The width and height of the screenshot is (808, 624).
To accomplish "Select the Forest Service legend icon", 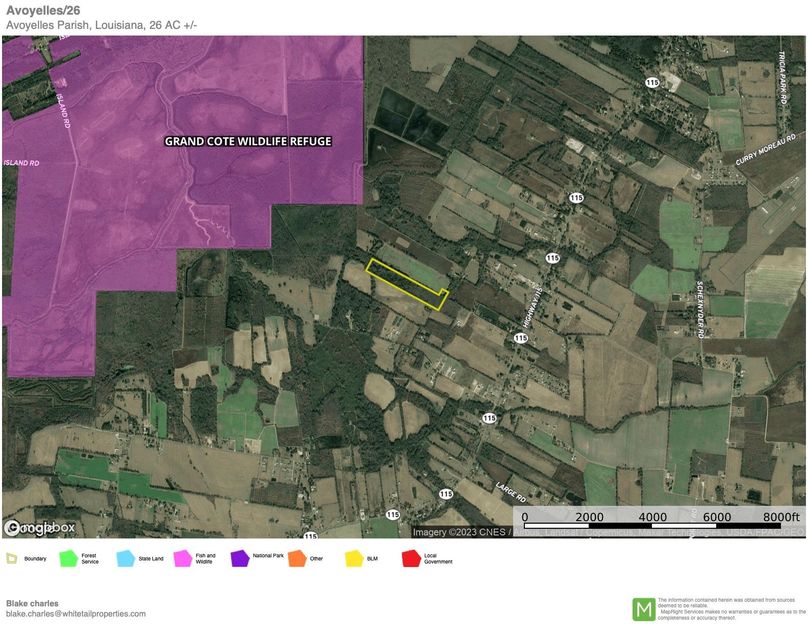I will pos(67,560).
